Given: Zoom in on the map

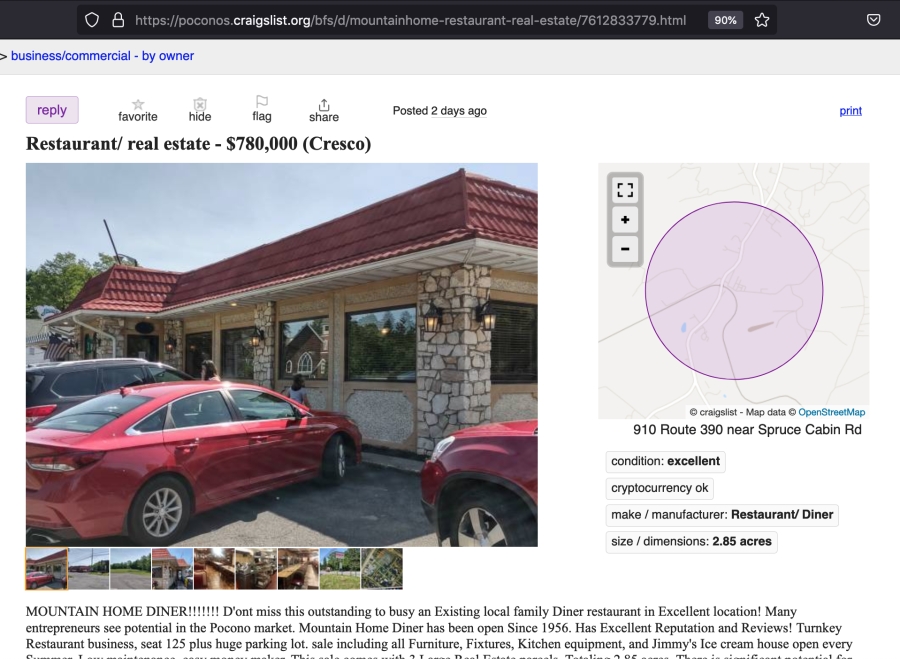Looking at the screenshot, I should [x=625, y=220].
